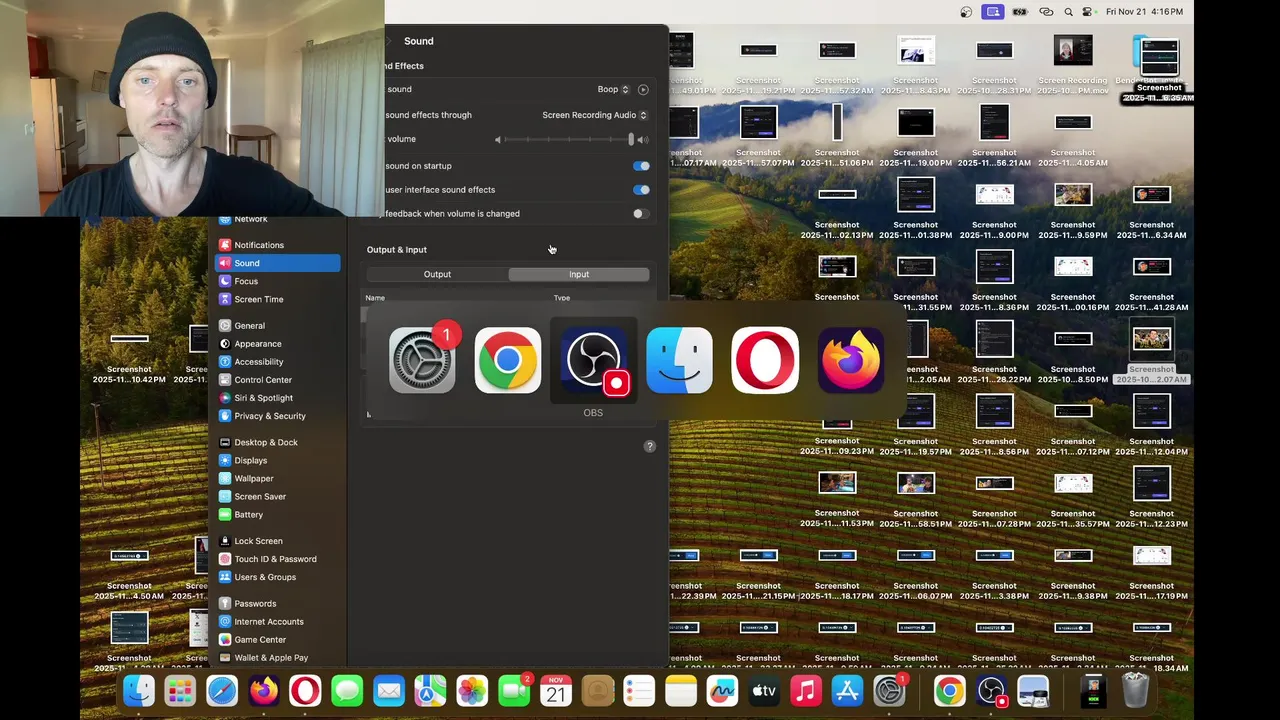Enable feedback when volume is changed
Image resolution: width=1280 pixels, height=720 pixels.
tap(641, 214)
